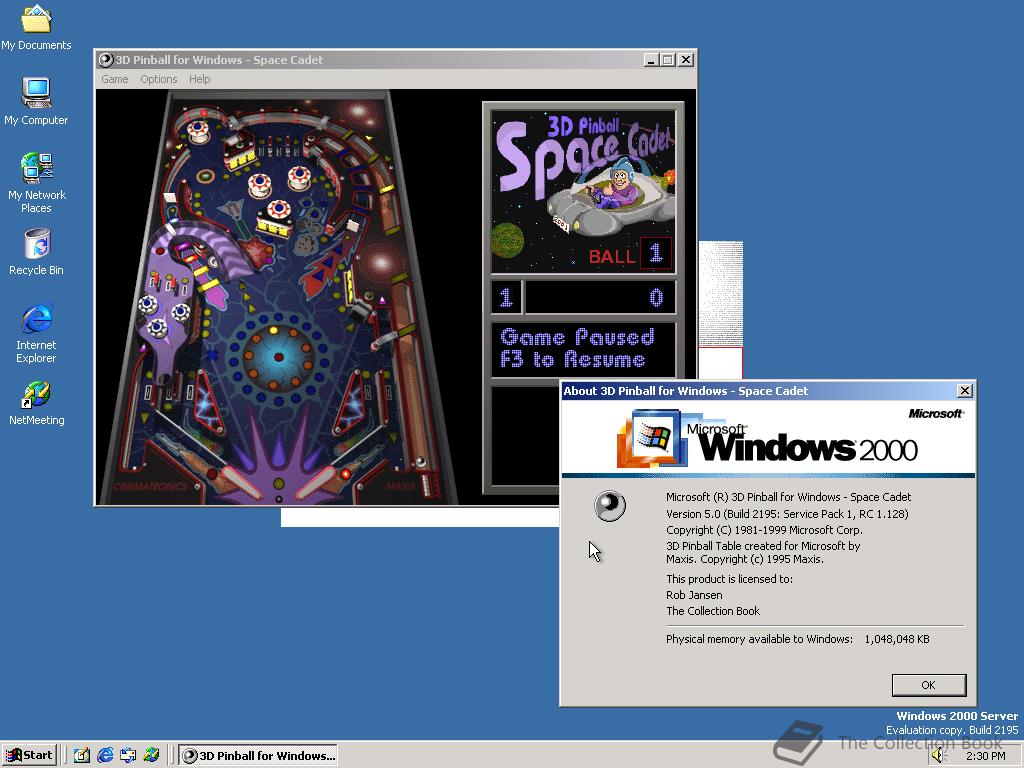
Task: Select the My Computer desktop icon
Action: pyautogui.click(x=36, y=101)
